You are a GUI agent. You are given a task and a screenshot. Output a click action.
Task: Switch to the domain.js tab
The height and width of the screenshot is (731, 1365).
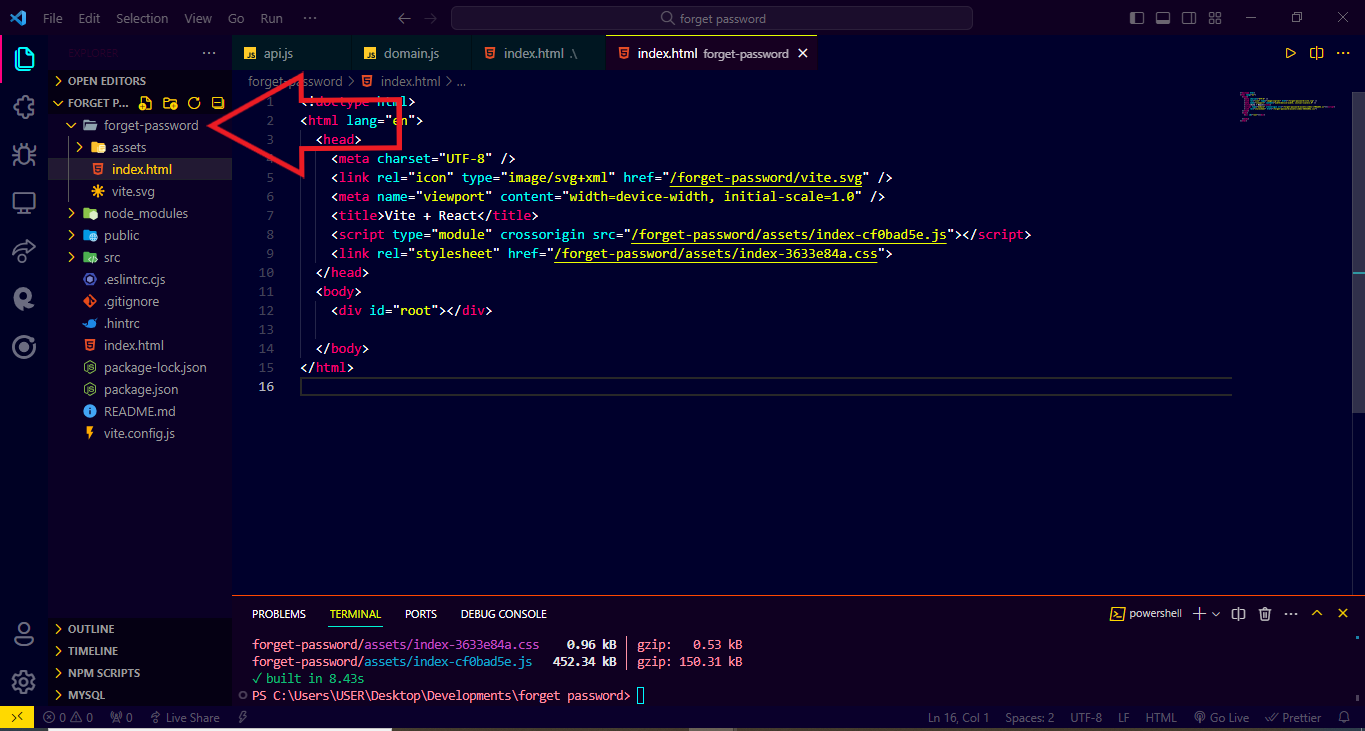[412, 53]
